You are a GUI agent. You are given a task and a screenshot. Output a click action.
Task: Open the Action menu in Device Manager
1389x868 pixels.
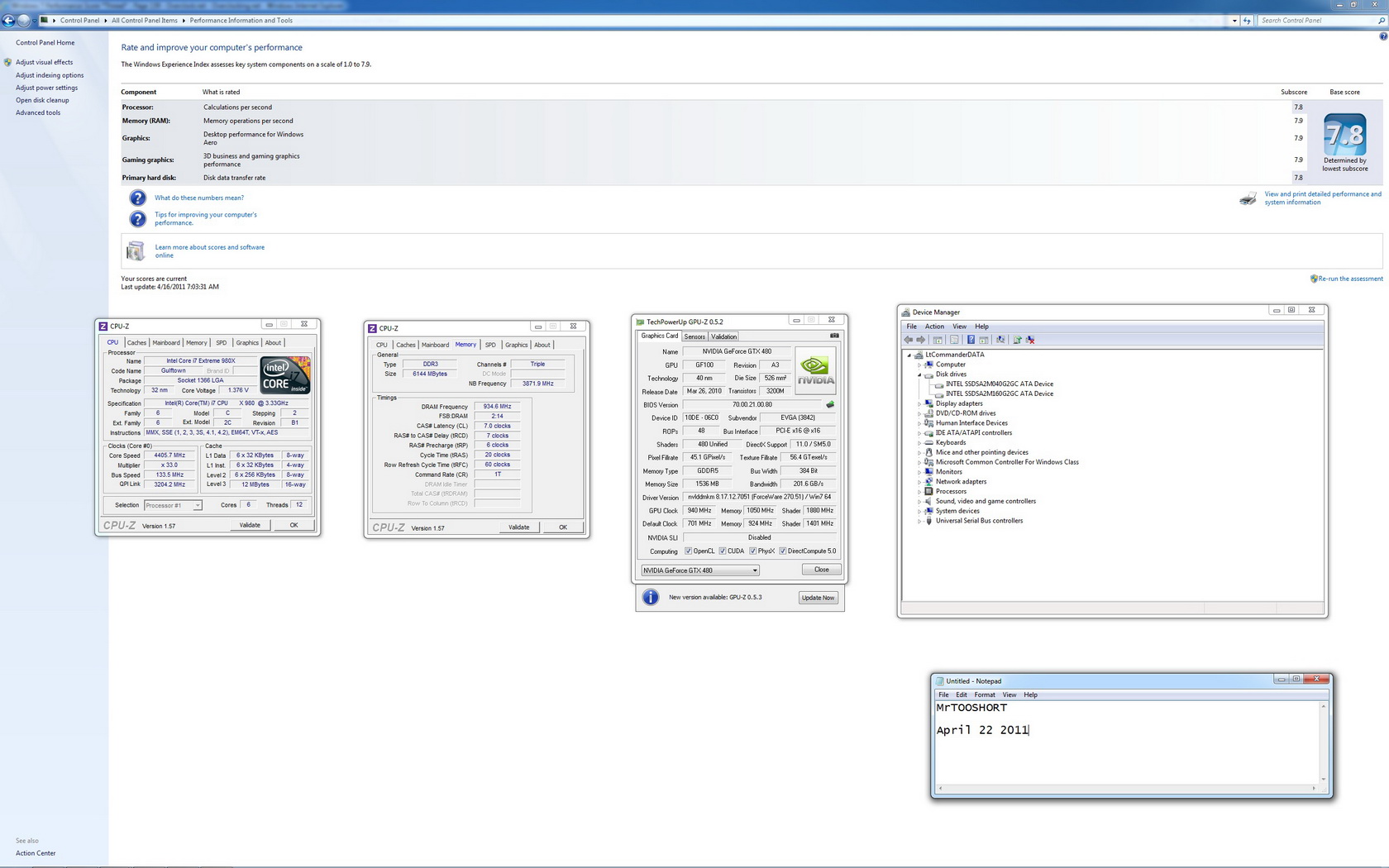click(934, 327)
